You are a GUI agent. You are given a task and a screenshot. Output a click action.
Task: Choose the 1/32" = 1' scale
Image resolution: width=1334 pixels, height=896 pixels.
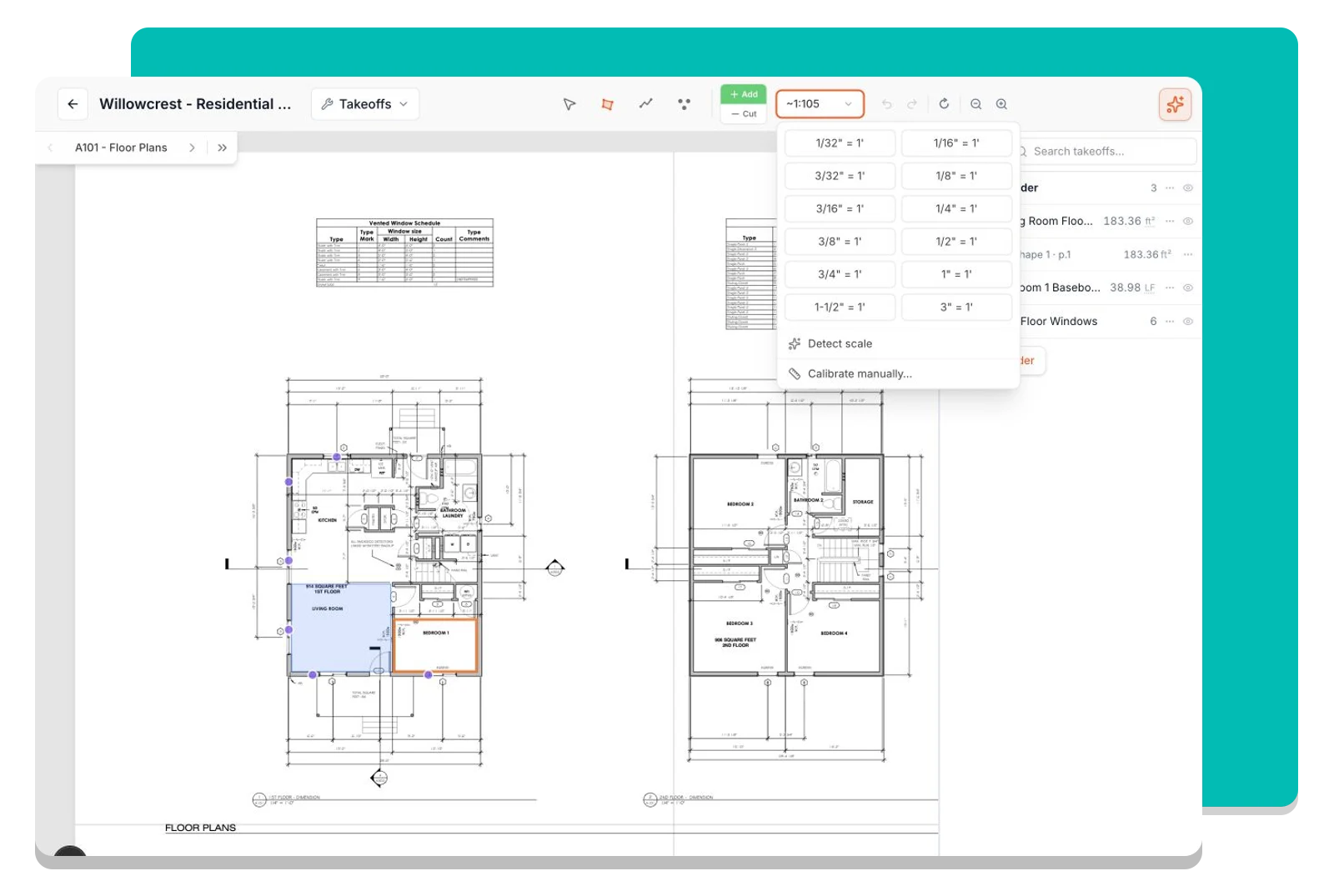[x=840, y=143]
